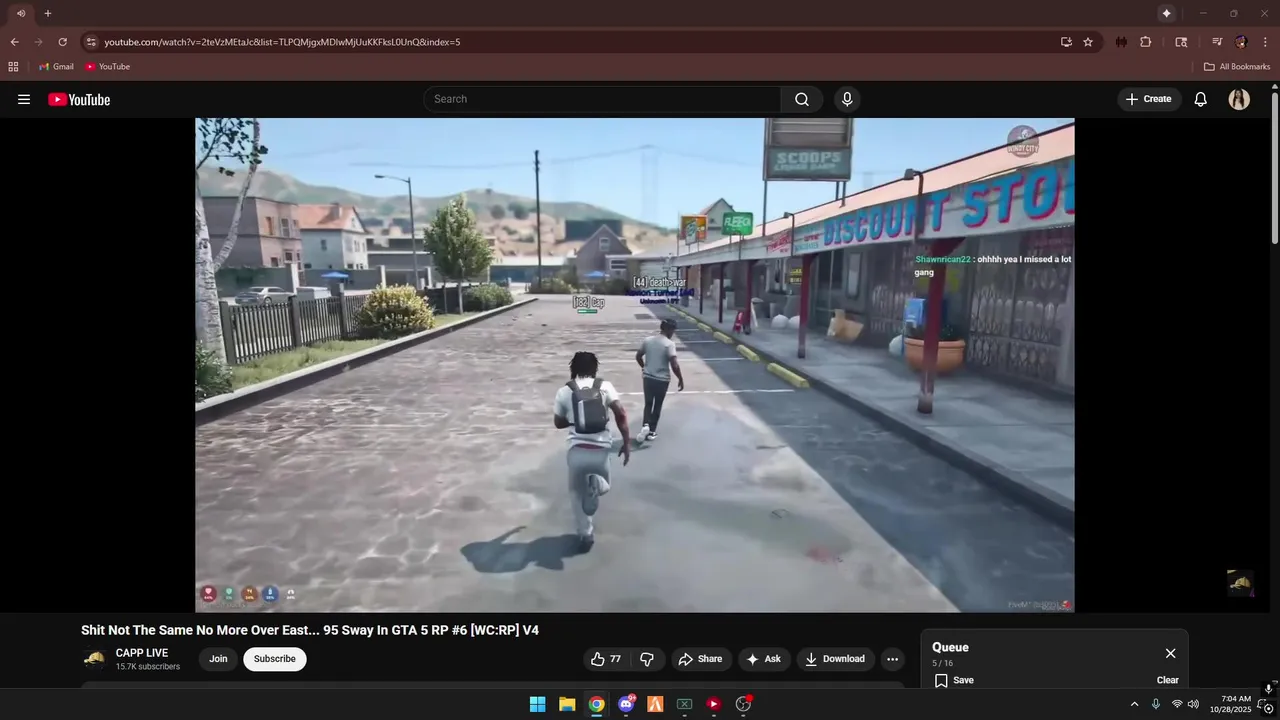Image resolution: width=1280 pixels, height=720 pixels.
Task: Go back to the previous page
Action: 14,42
